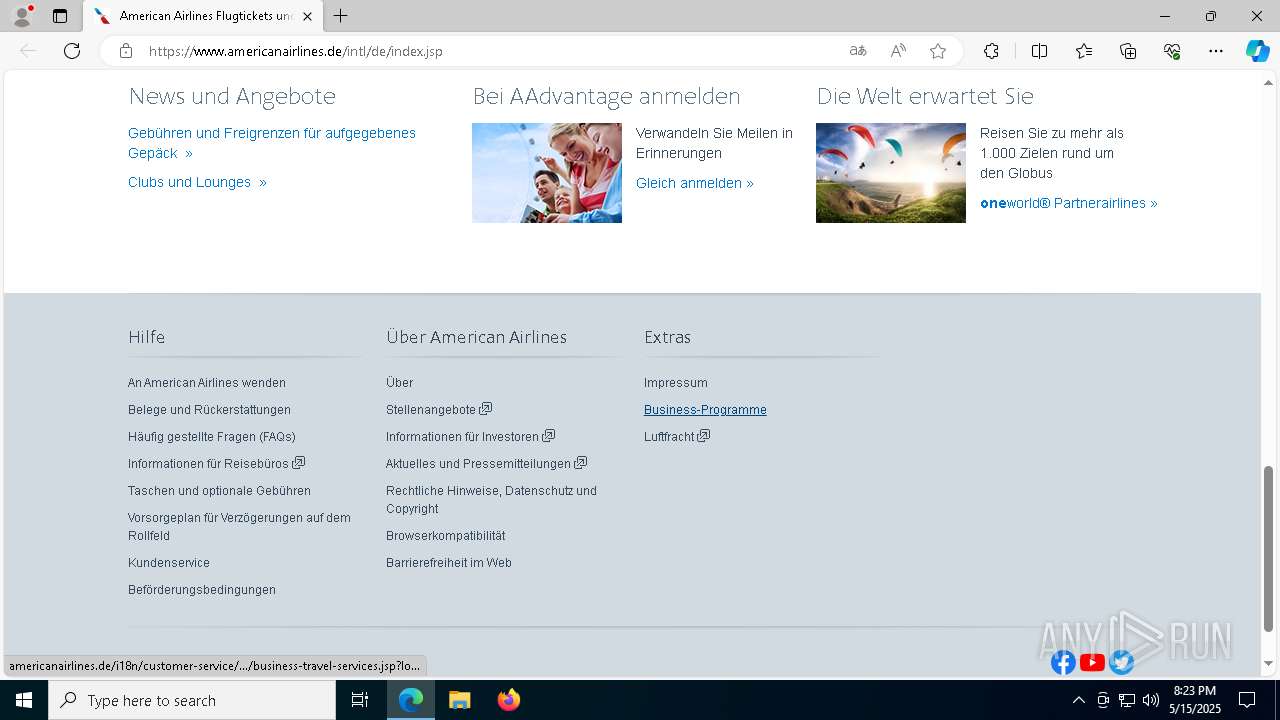This screenshot has width=1280, height=720.
Task: Open Browser essentials icon
Action: [1172, 51]
